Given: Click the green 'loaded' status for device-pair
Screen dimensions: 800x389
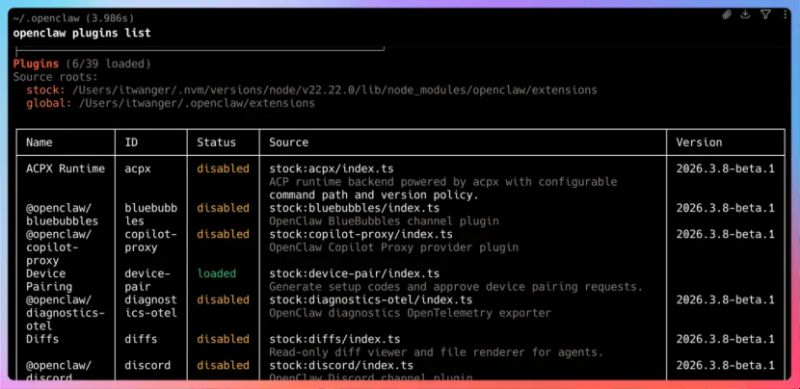Looking at the screenshot, I should (216, 273).
